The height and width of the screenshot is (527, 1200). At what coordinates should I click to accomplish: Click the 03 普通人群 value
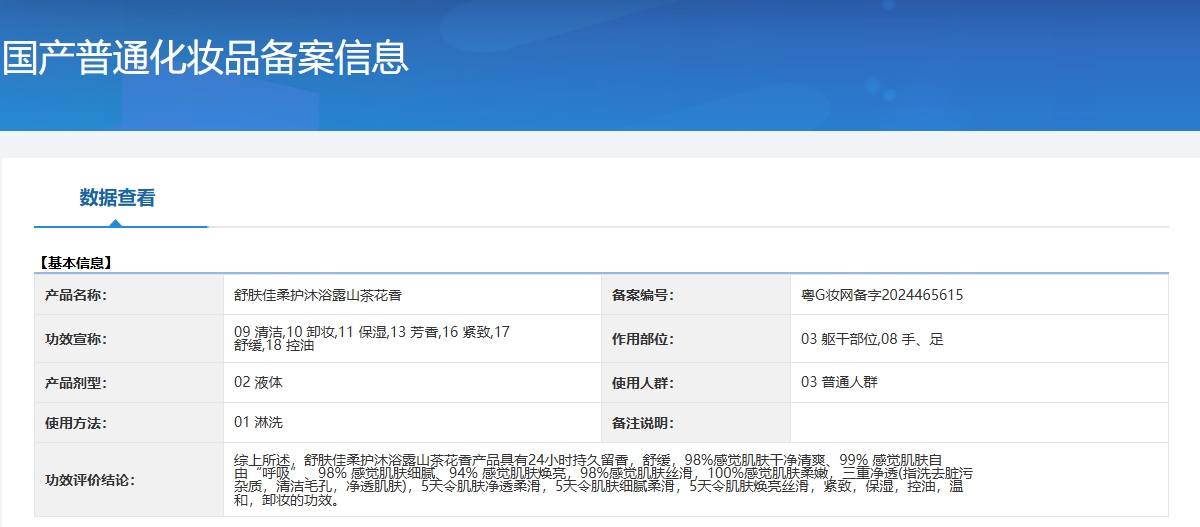pyautogui.click(x=839, y=382)
